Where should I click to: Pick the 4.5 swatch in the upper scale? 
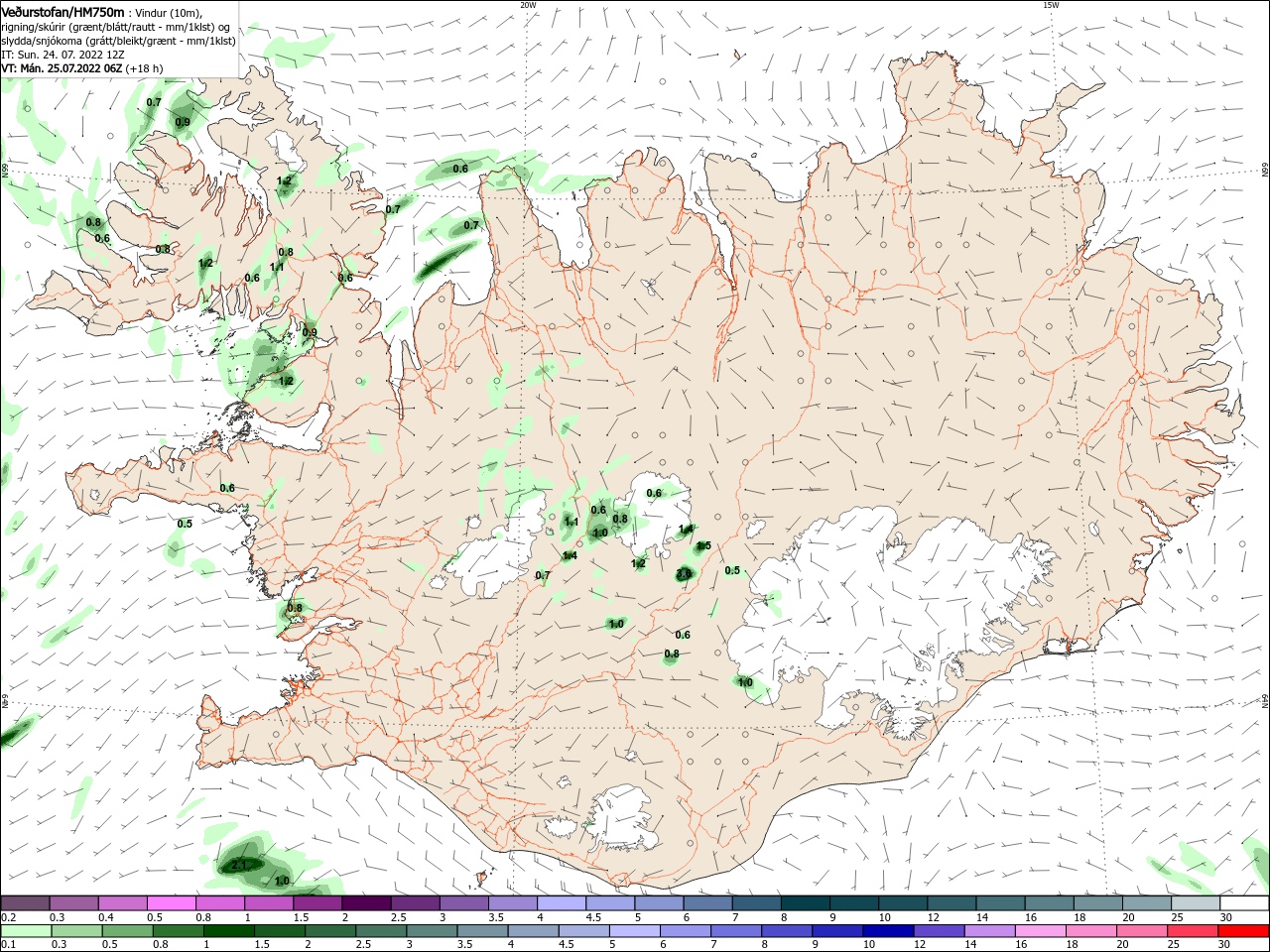pyautogui.click(x=610, y=902)
